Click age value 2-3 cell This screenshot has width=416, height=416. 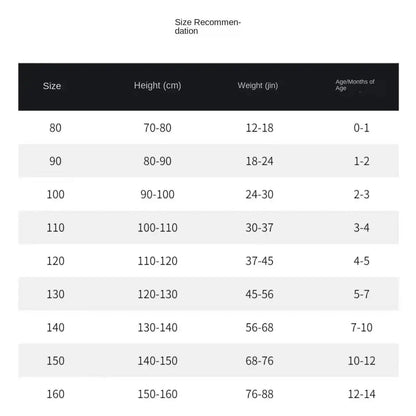(361, 194)
